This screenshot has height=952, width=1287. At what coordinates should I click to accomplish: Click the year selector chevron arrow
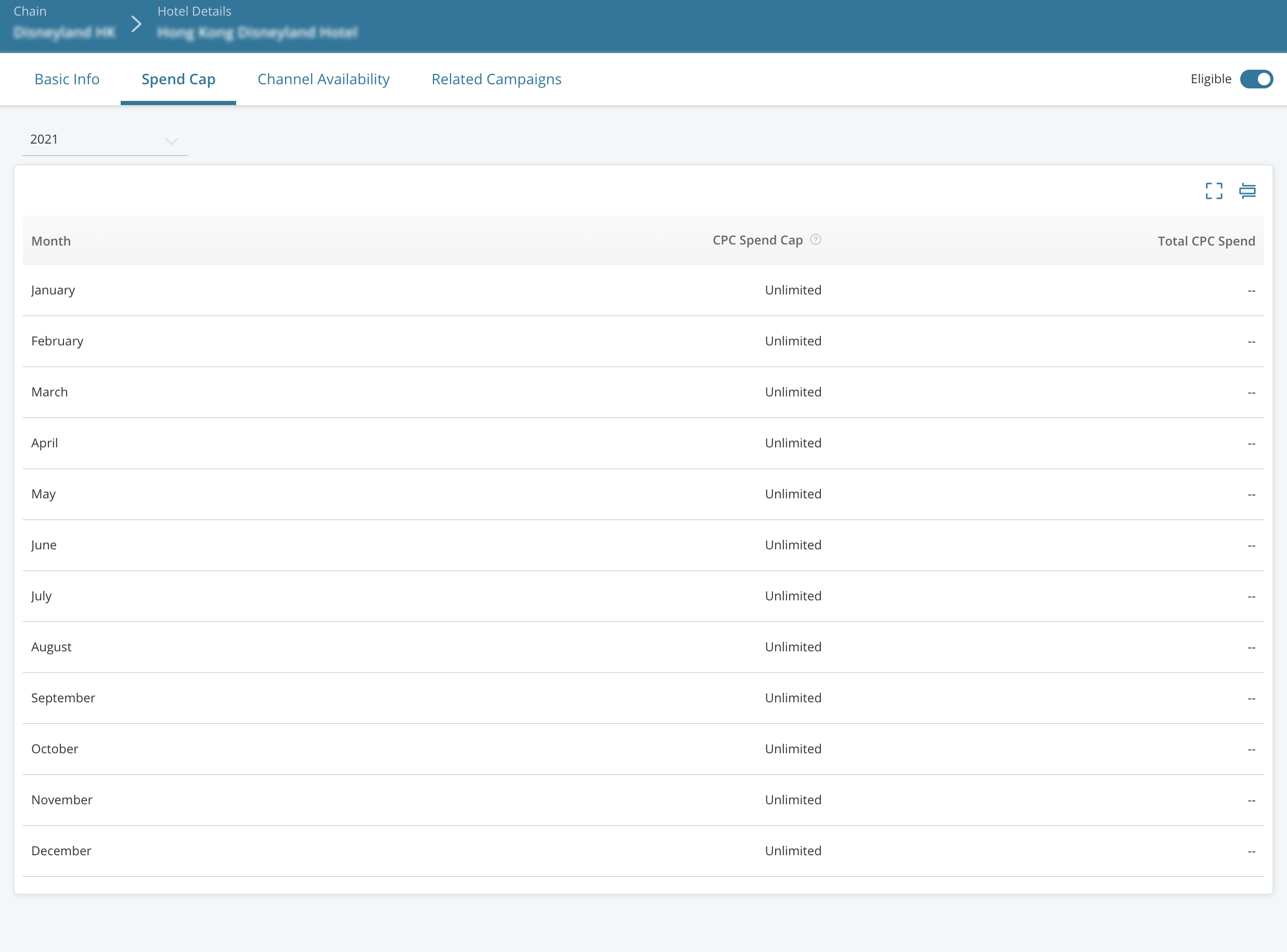[x=171, y=141]
